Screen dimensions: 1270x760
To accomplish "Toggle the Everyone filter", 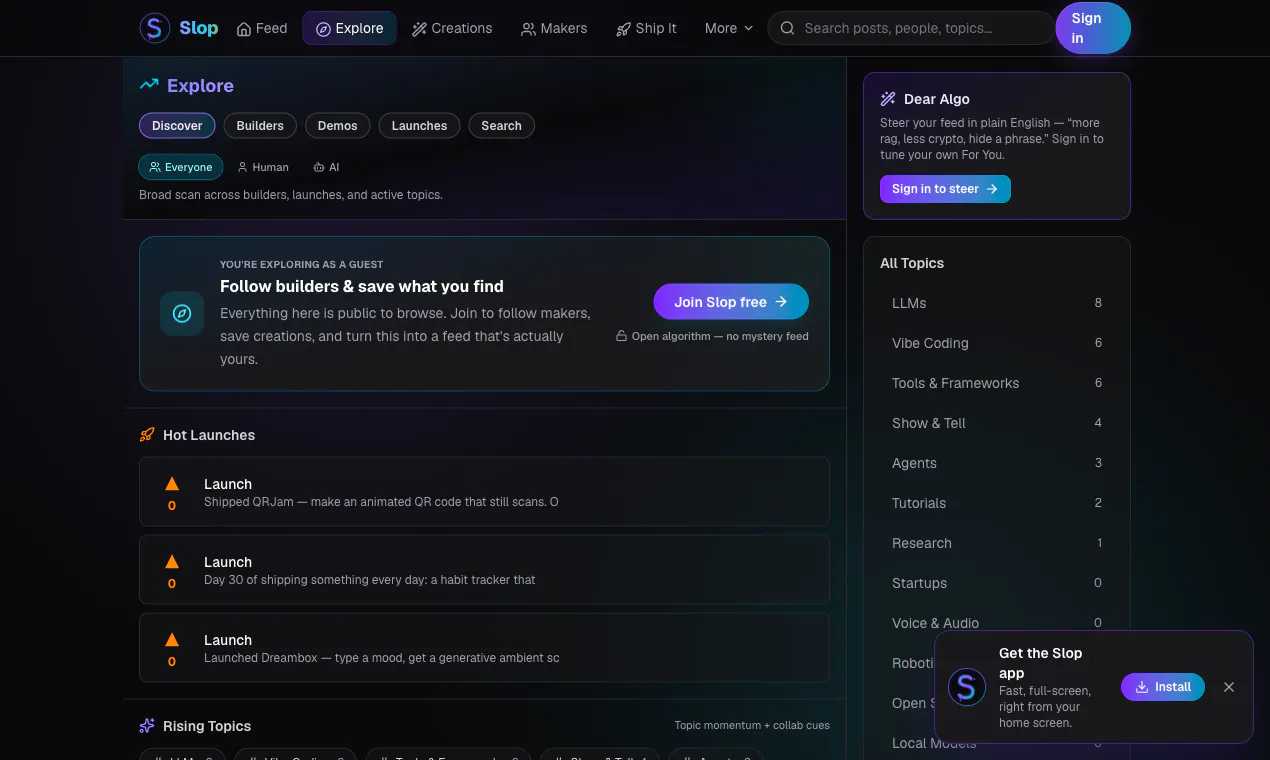I will pyautogui.click(x=181, y=167).
